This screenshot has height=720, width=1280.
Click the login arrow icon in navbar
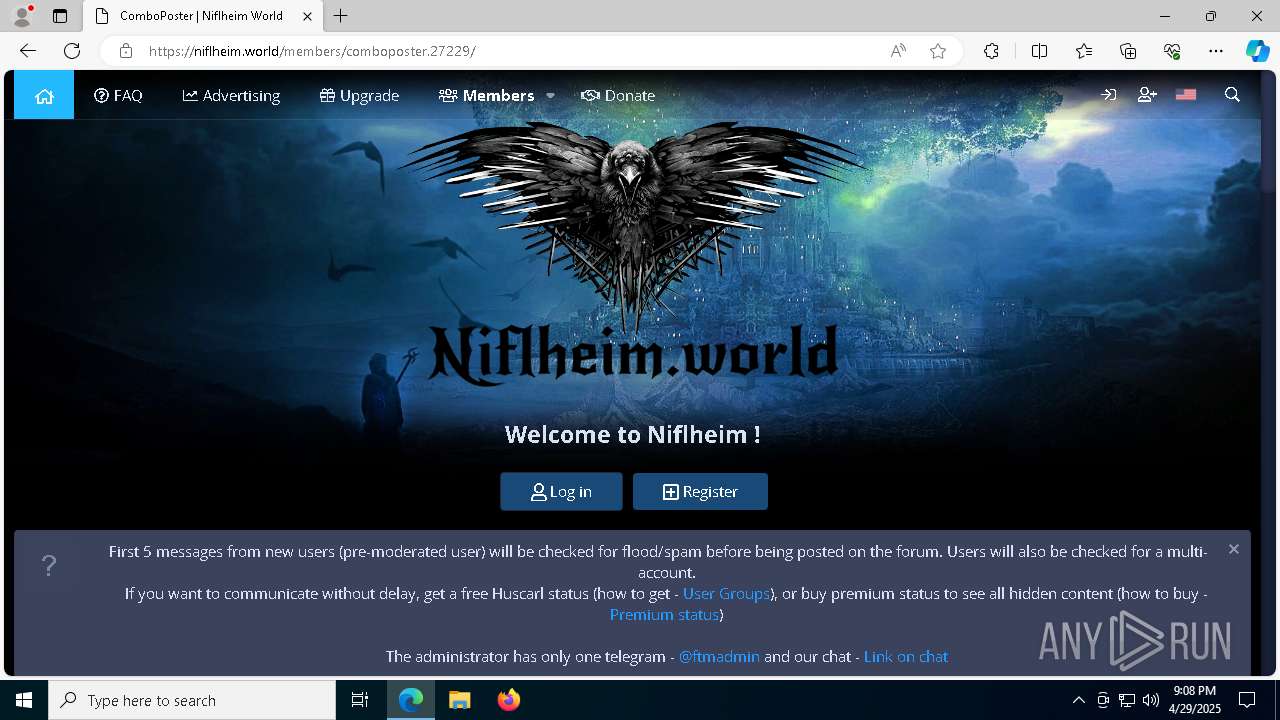[x=1109, y=95]
